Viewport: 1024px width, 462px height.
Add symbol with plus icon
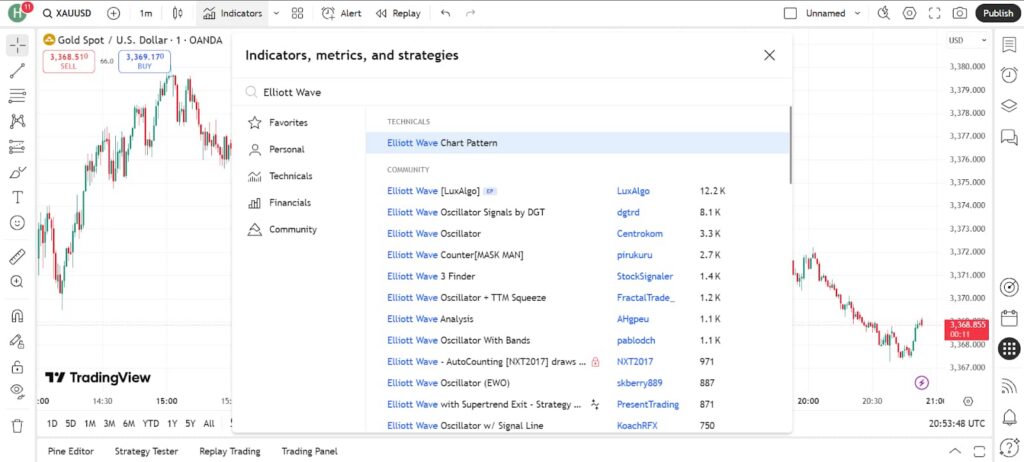[114, 13]
